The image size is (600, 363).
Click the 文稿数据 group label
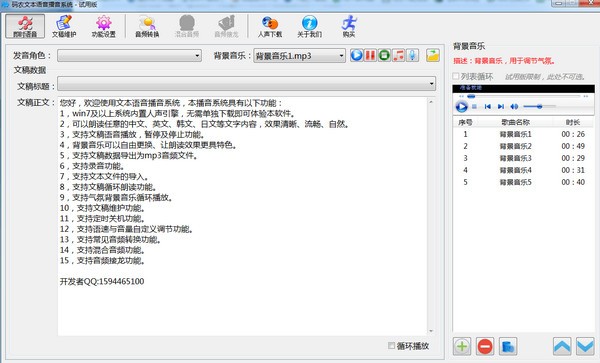(30, 70)
